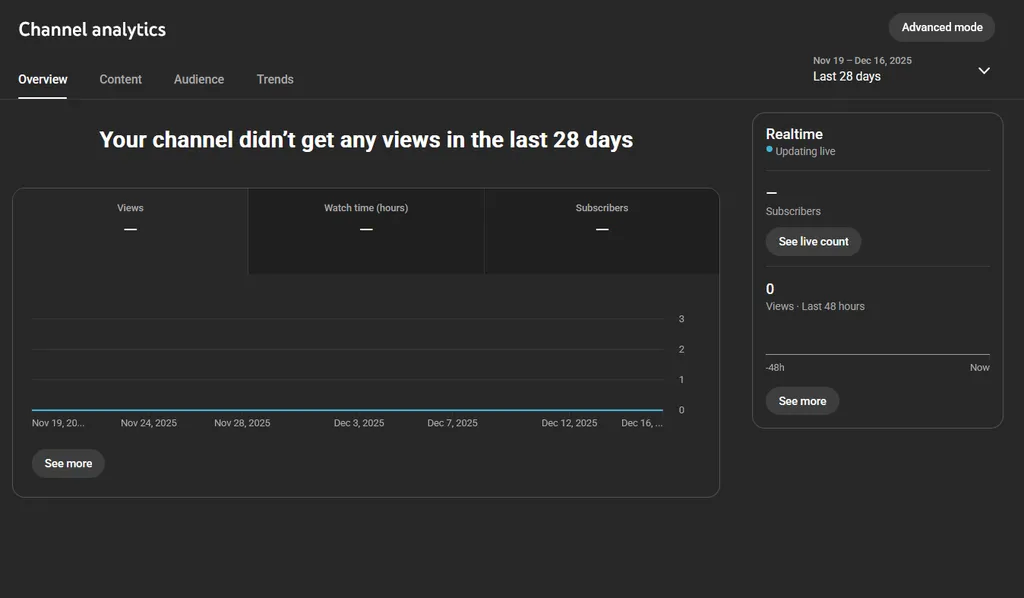The image size is (1024, 598).
Task: Open See live count for subscribers
Action: pos(813,242)
